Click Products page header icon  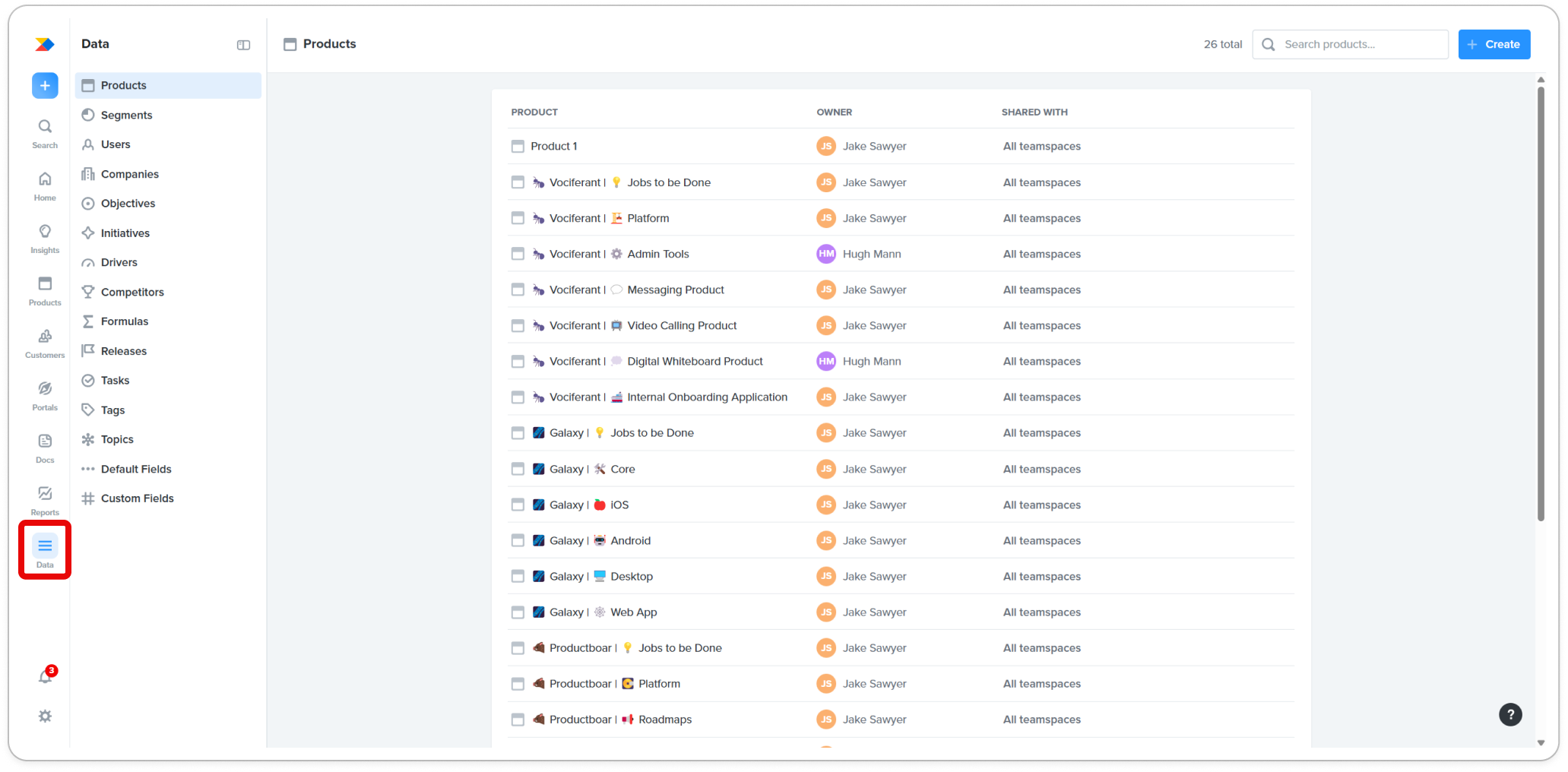coord(290,44)
